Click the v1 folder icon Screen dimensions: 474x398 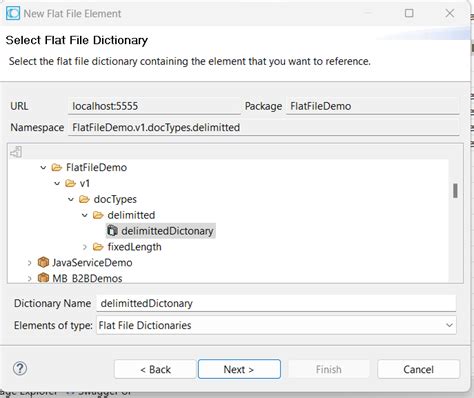tap(70, 183)
